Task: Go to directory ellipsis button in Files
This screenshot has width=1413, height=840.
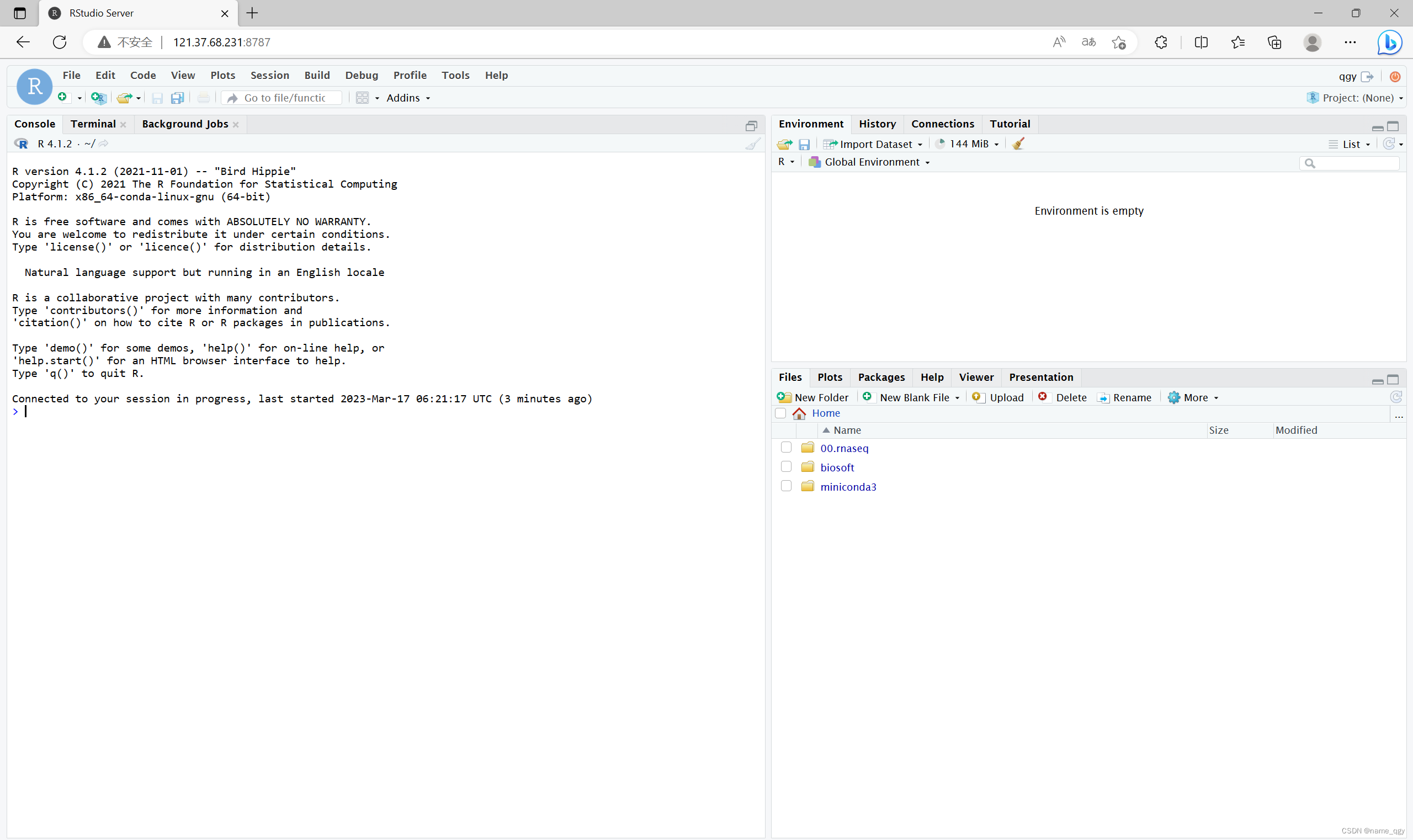Action: click(1399, 415)
